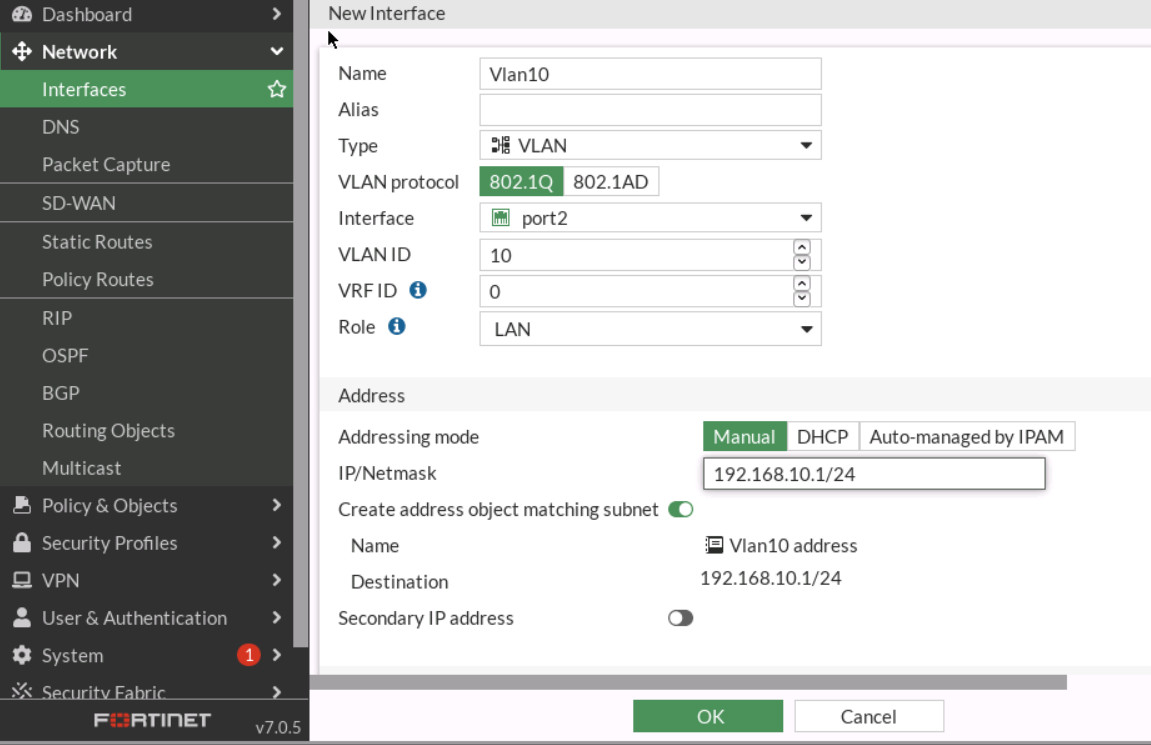Enable Secondary IP address
Screen dimensions: 1151x745
[x=680, y=618]
